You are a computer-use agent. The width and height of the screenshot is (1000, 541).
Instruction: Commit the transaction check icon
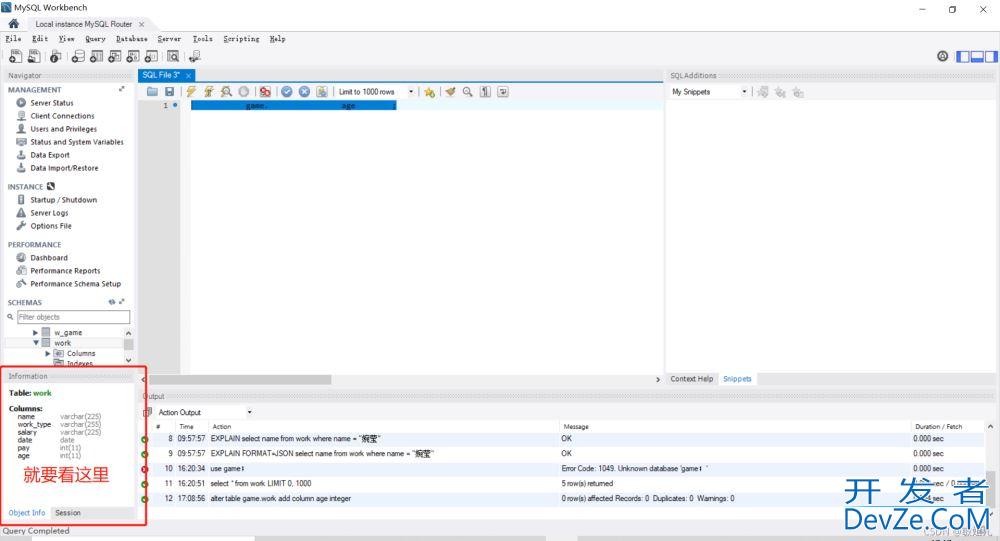pos(287,92)
